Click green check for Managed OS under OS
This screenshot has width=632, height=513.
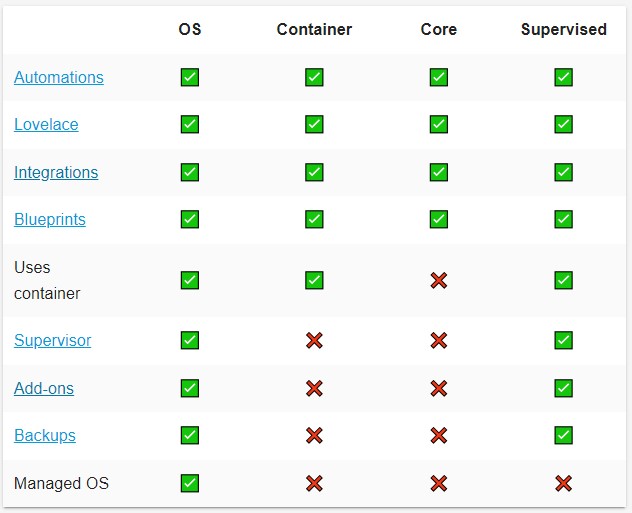point(190,483)
